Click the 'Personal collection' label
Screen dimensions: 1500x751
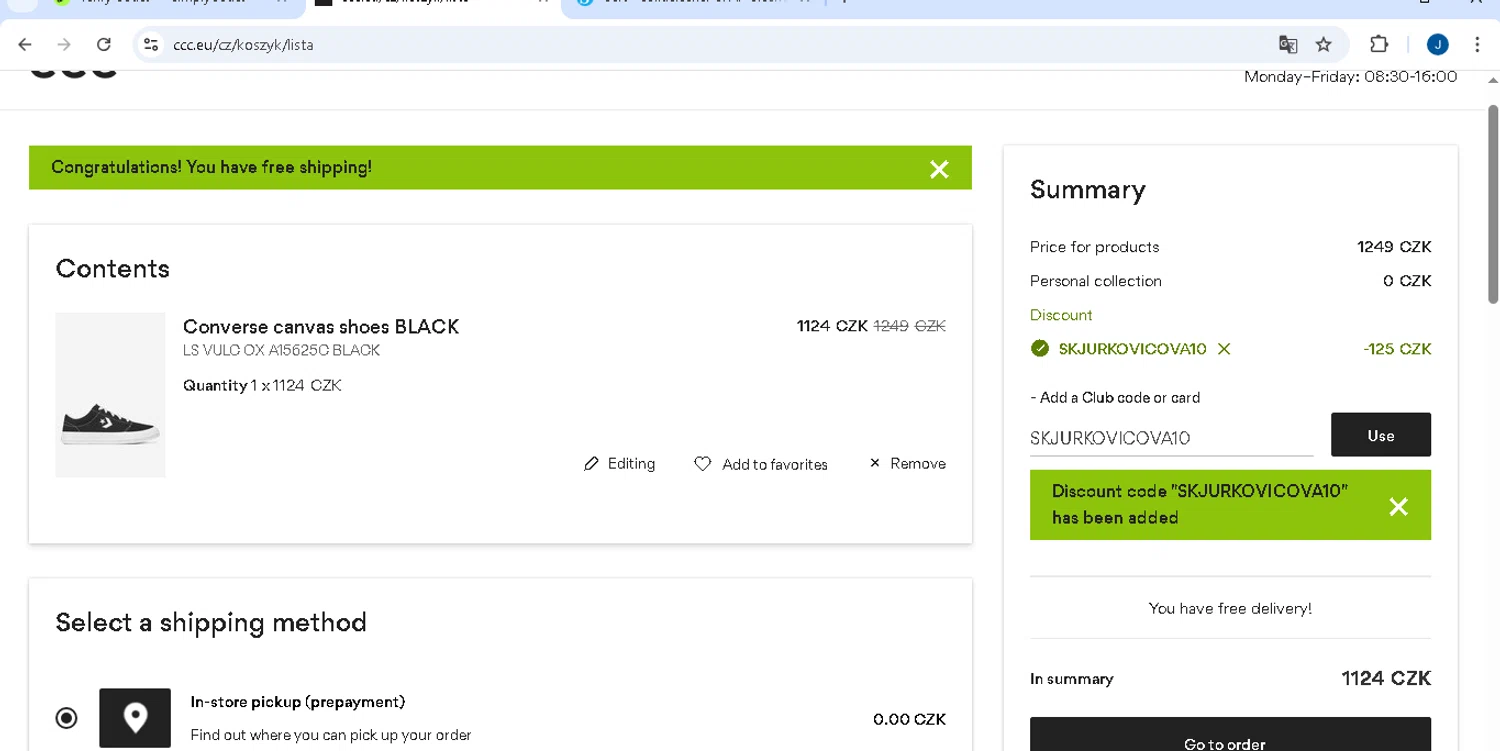[1096, 281]
